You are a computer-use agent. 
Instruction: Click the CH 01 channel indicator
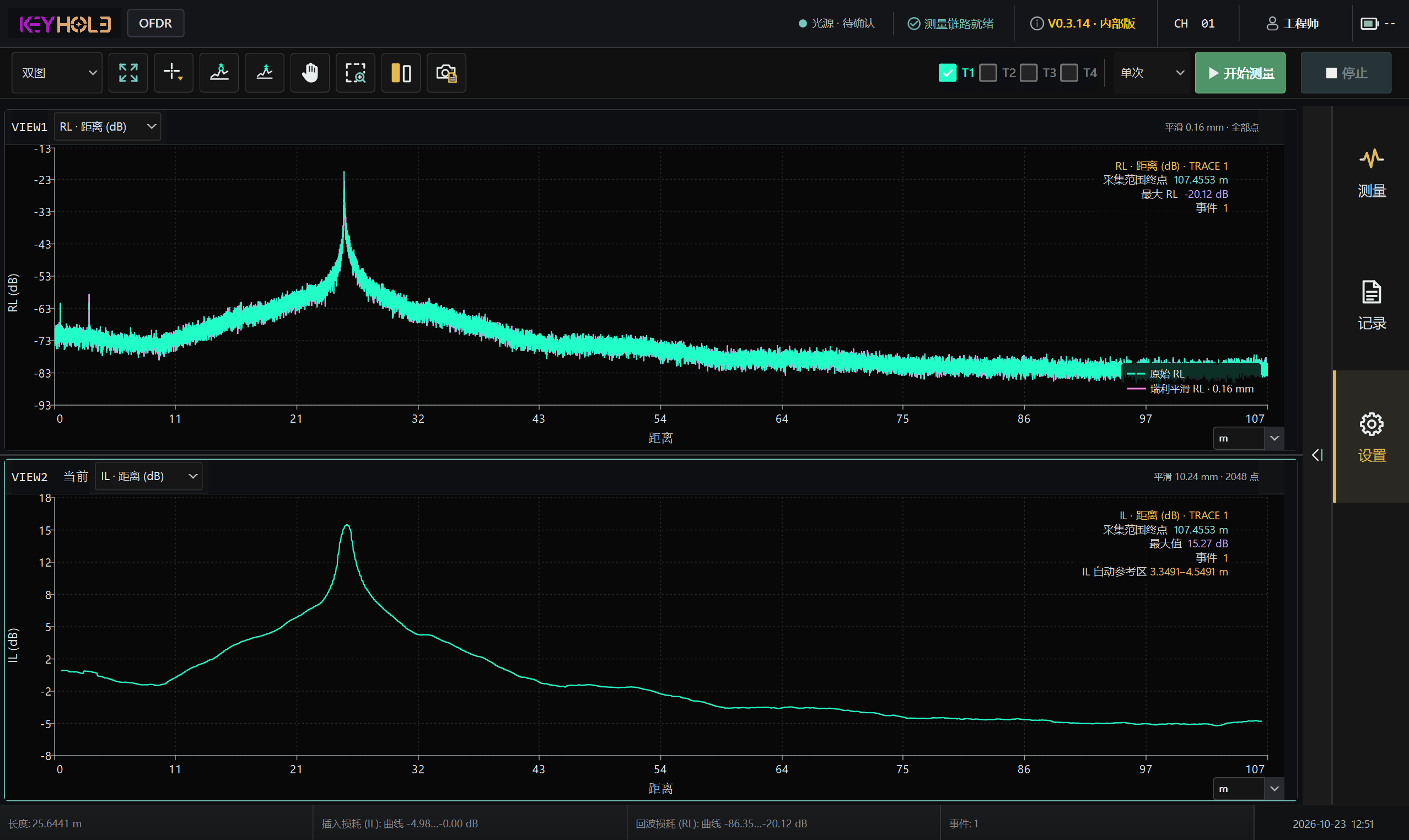point(1194,24)
